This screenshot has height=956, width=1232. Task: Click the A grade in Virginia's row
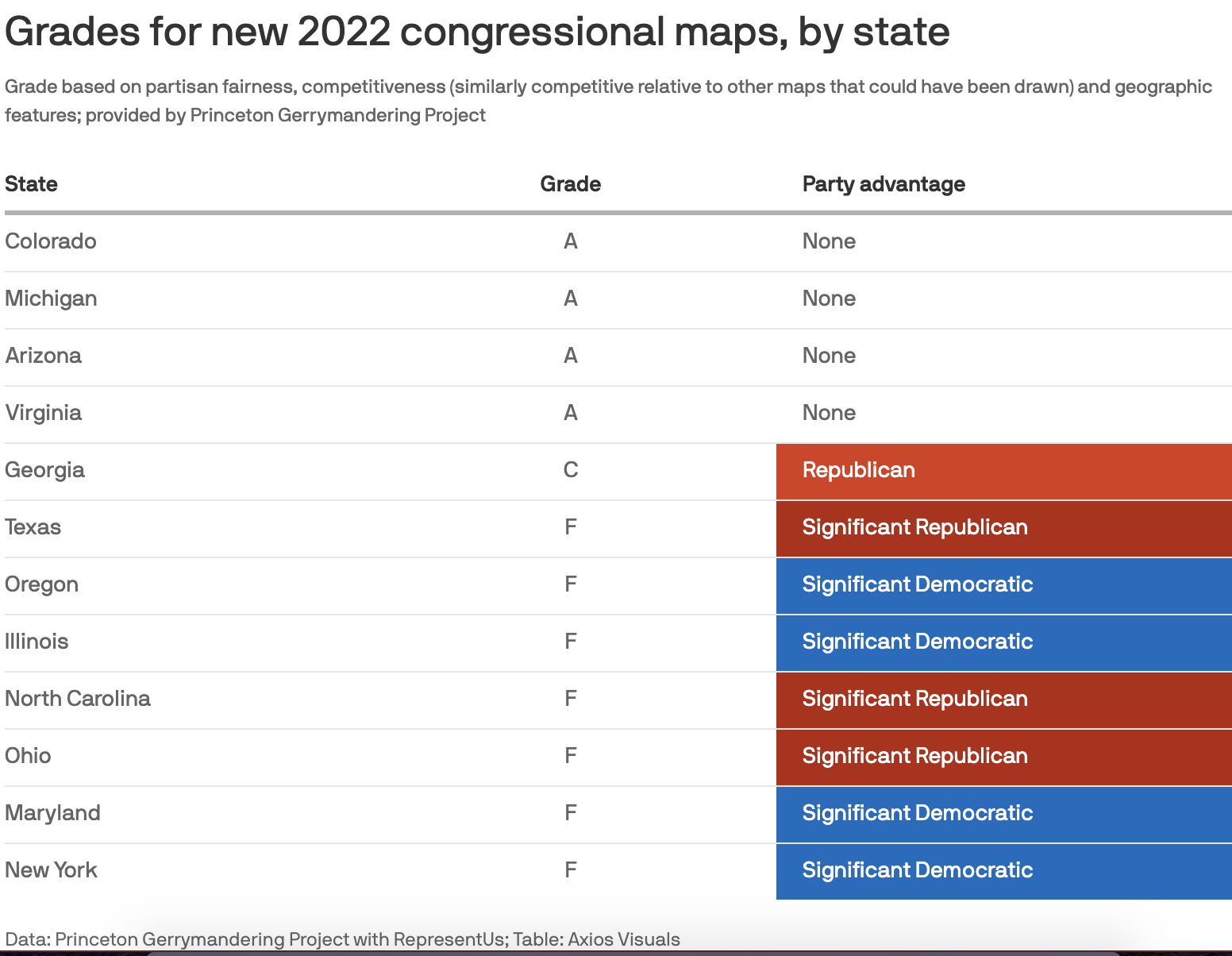point(570,413)
